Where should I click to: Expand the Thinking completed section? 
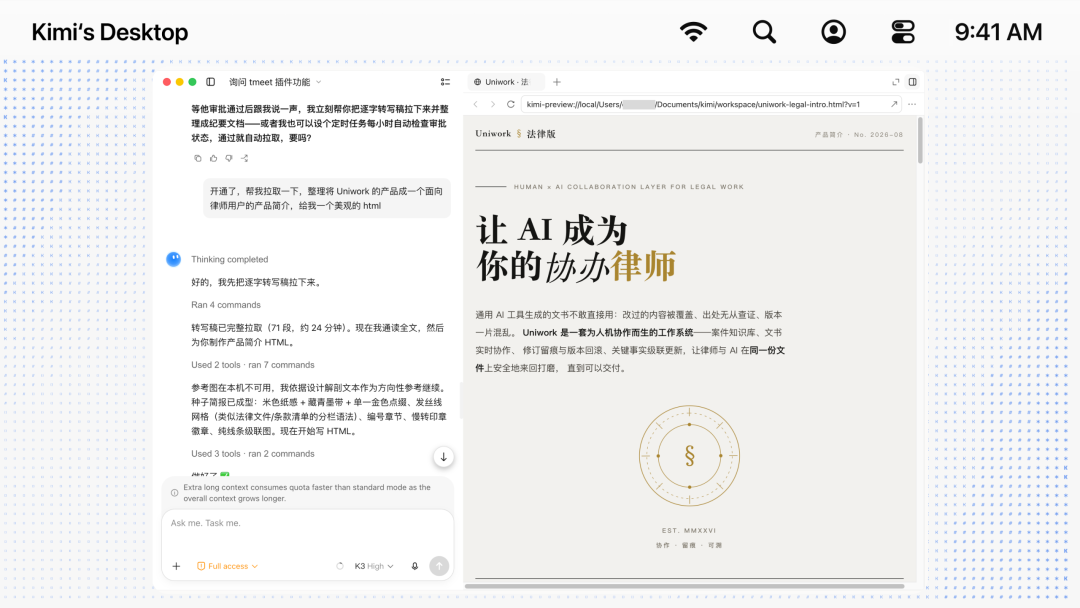pos(229,260)
